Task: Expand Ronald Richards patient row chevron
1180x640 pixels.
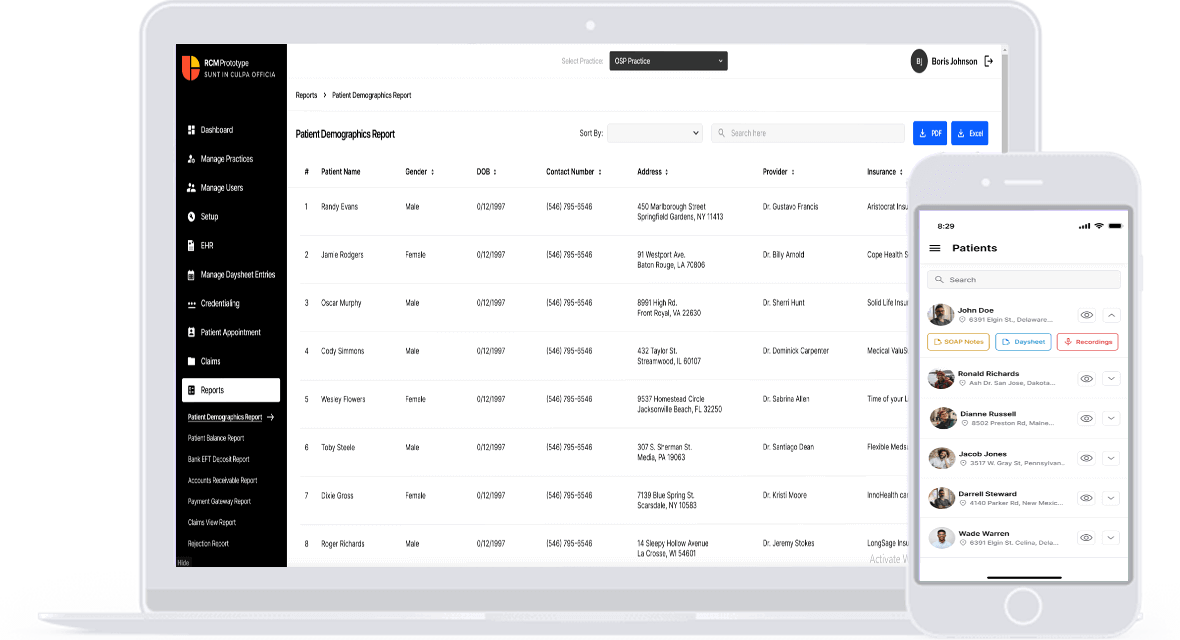Action: pyautogui.click(x=1112, y=379)
